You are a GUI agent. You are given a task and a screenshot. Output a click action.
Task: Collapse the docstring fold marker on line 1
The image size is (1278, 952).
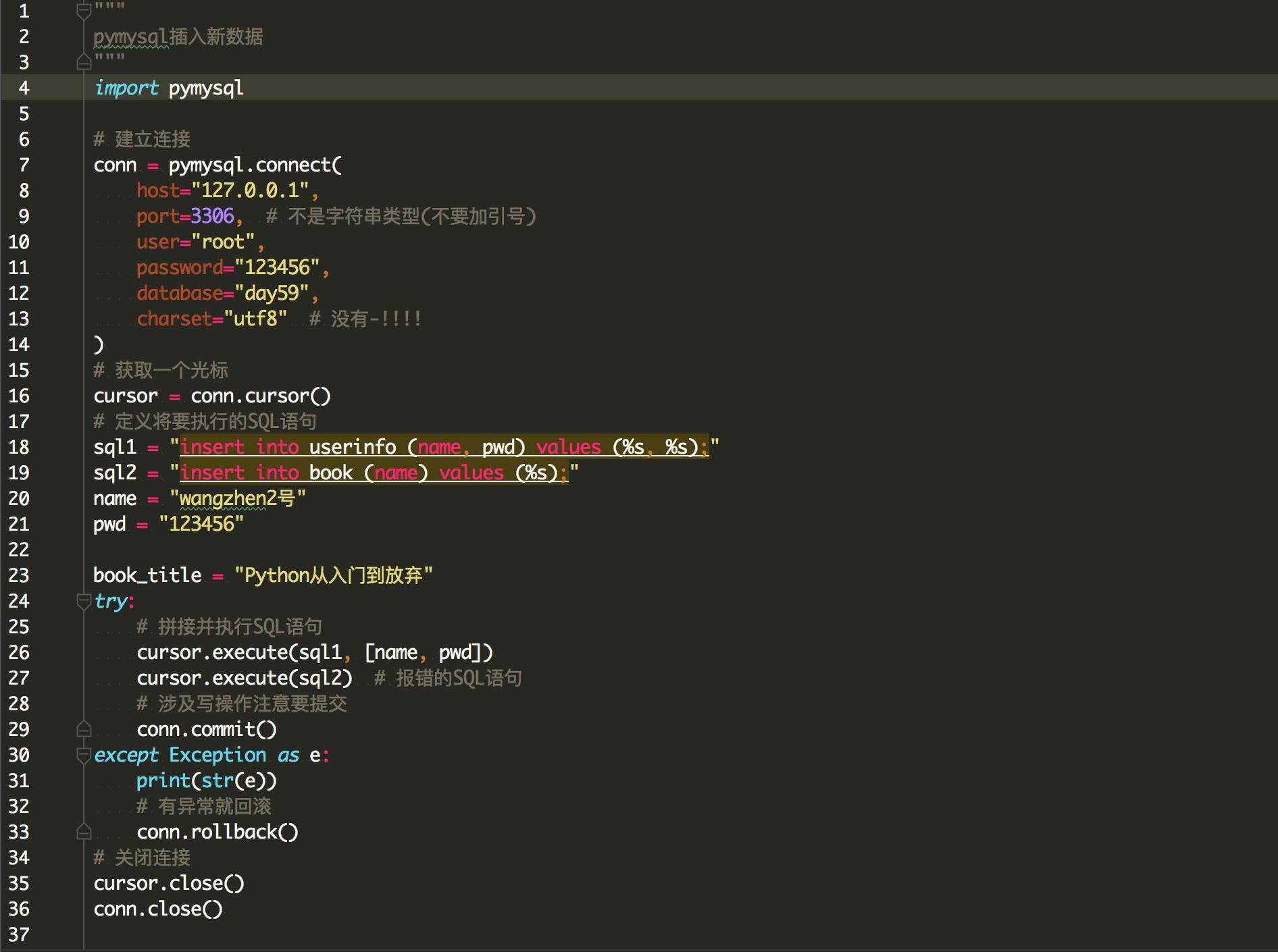point(84,11)
